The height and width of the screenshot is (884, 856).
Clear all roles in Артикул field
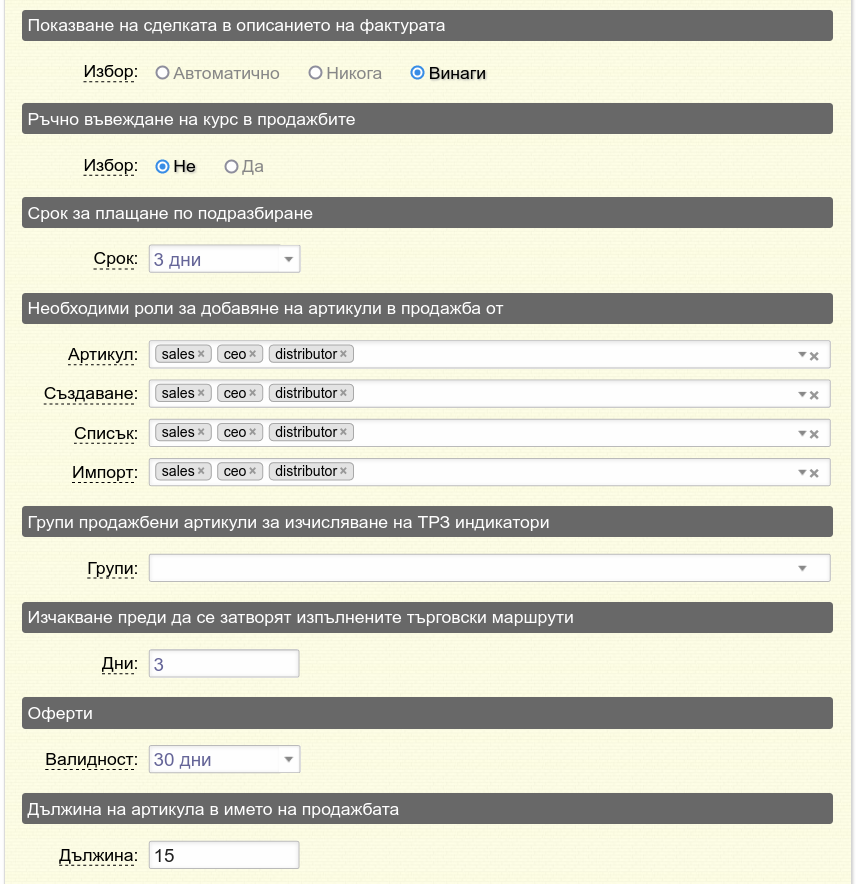pyautogui.click(x=814, y=356)
